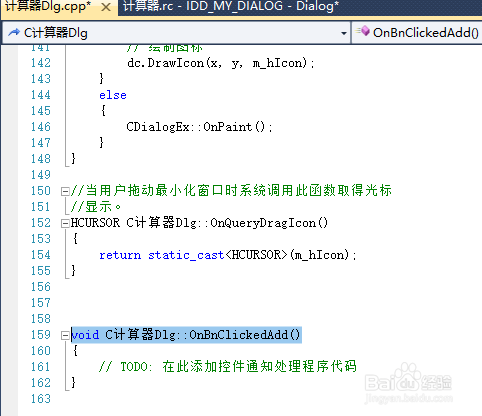Screen dimensions: 482x416
Task: Click the return keyword on line 154
Action: point(120,255)
